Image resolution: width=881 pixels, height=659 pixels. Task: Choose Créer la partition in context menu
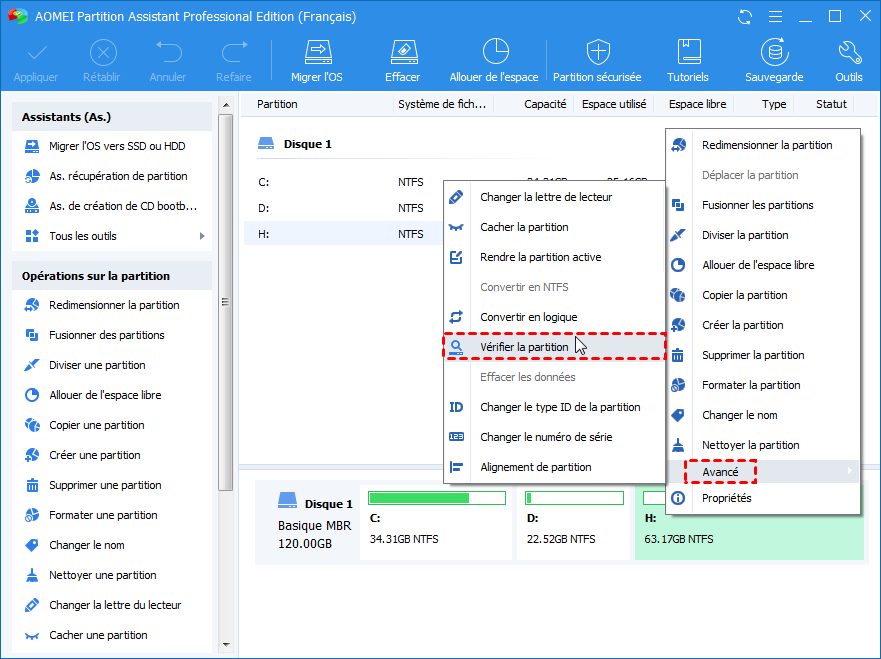[x=763, y=325]
